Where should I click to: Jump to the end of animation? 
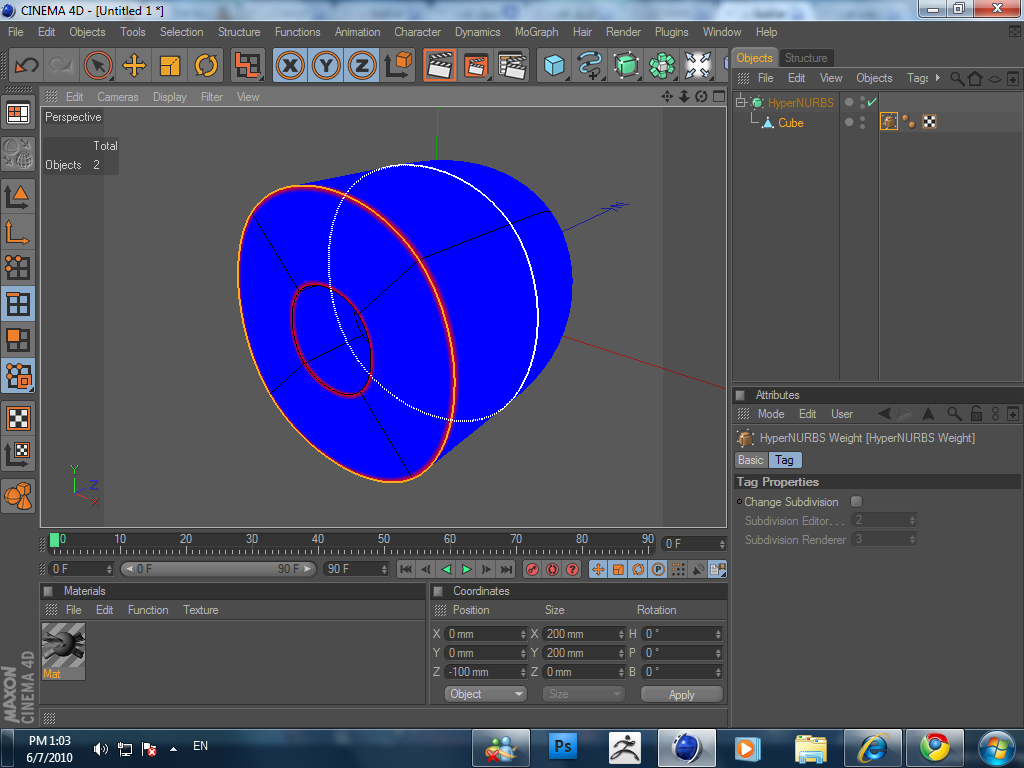tap(507, 569)
